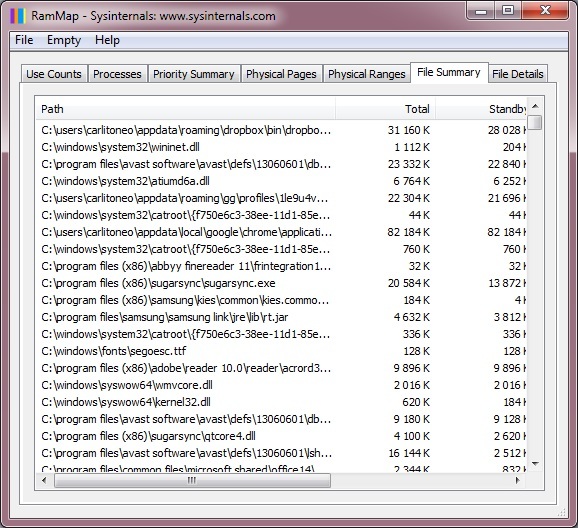Select the atiumd6a.dll row
This screenshot has height=528, width=578.
281,181
